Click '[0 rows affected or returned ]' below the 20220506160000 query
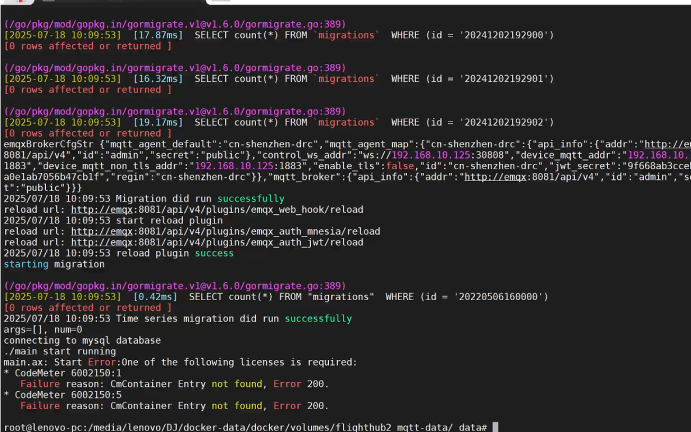Screen dimensions: 691x432 click(88, 307)
